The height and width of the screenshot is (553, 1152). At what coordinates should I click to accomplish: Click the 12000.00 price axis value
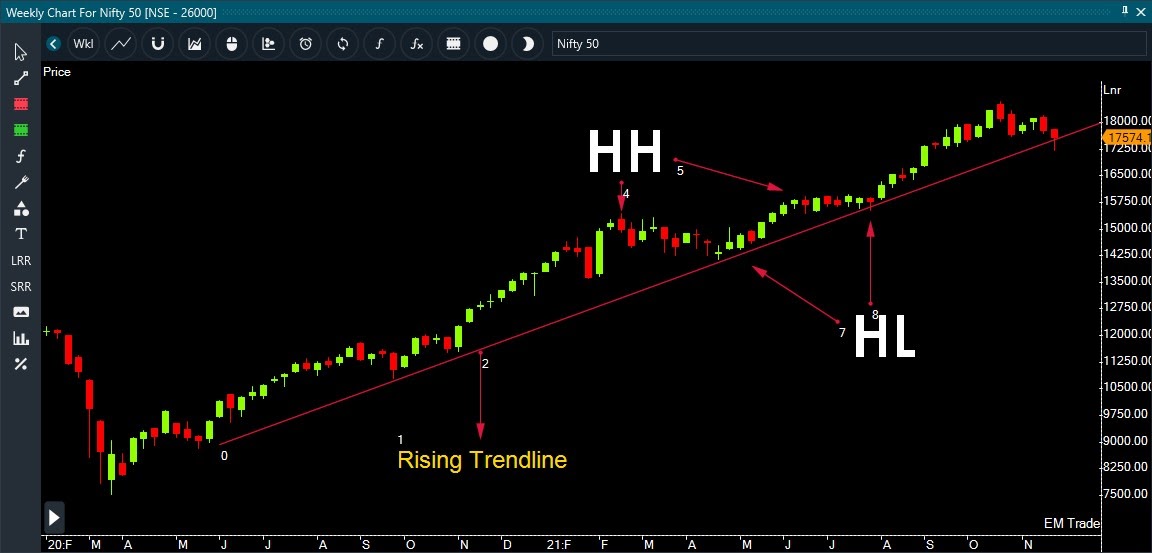point(1127,334)
